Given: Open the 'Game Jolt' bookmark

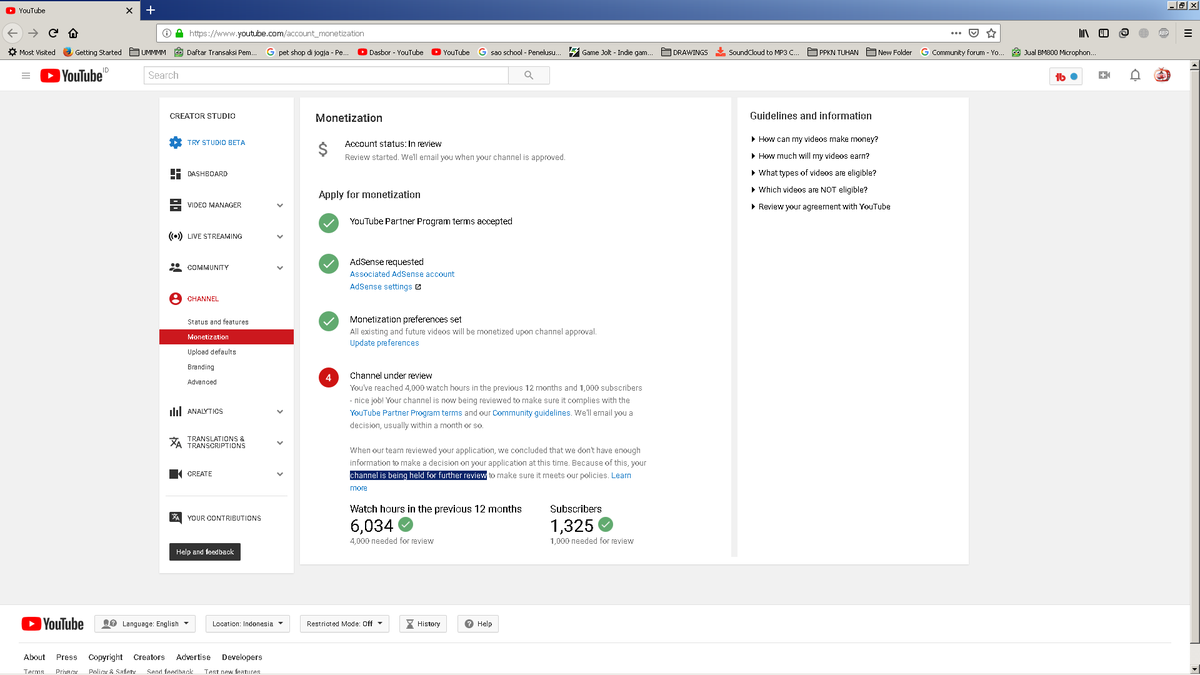Looking at the screenshot, I should [611, 52].
